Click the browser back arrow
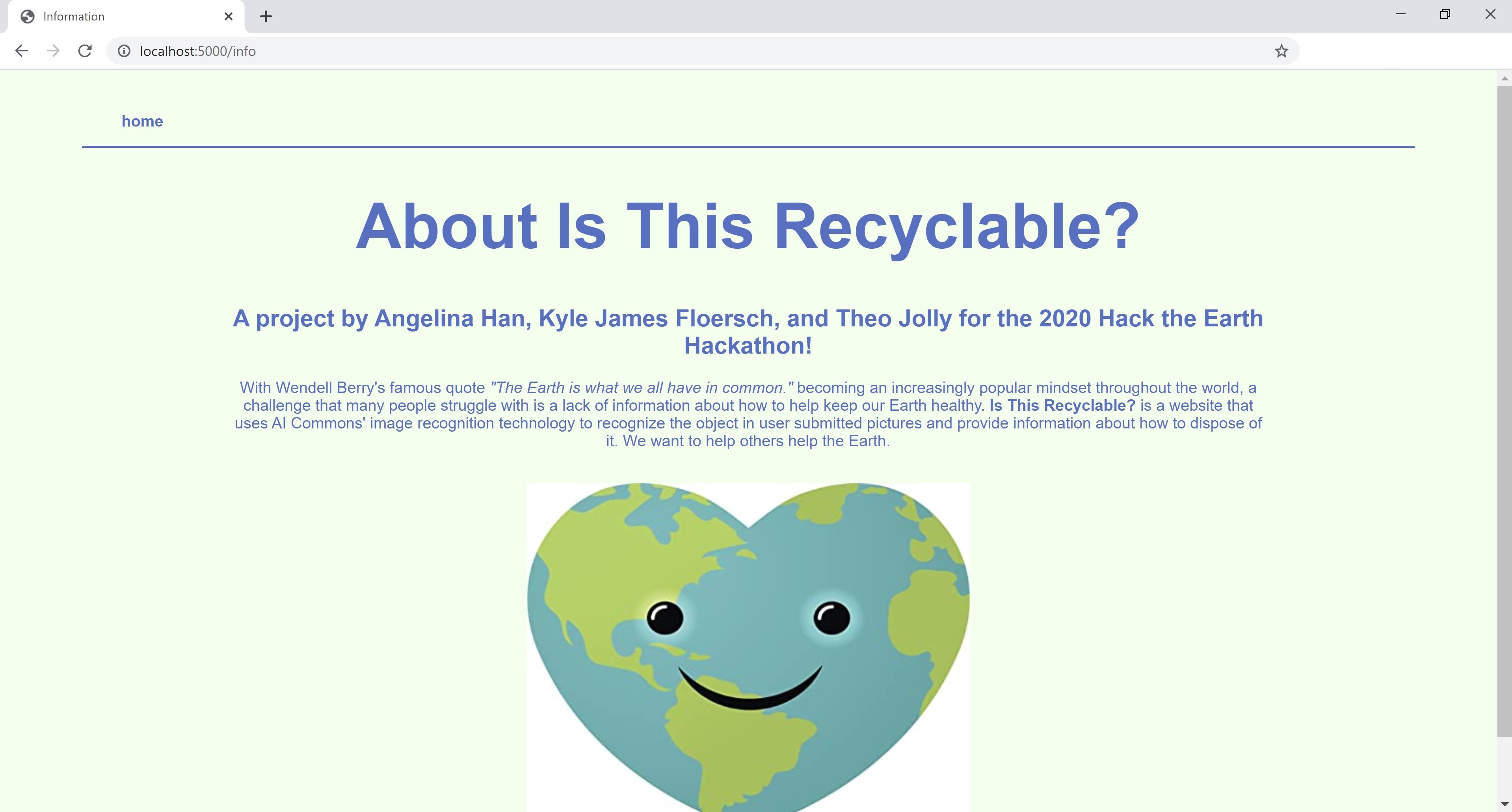This screenshot has width=1512, height=812. pyautogui.click(x=22, y=51)
